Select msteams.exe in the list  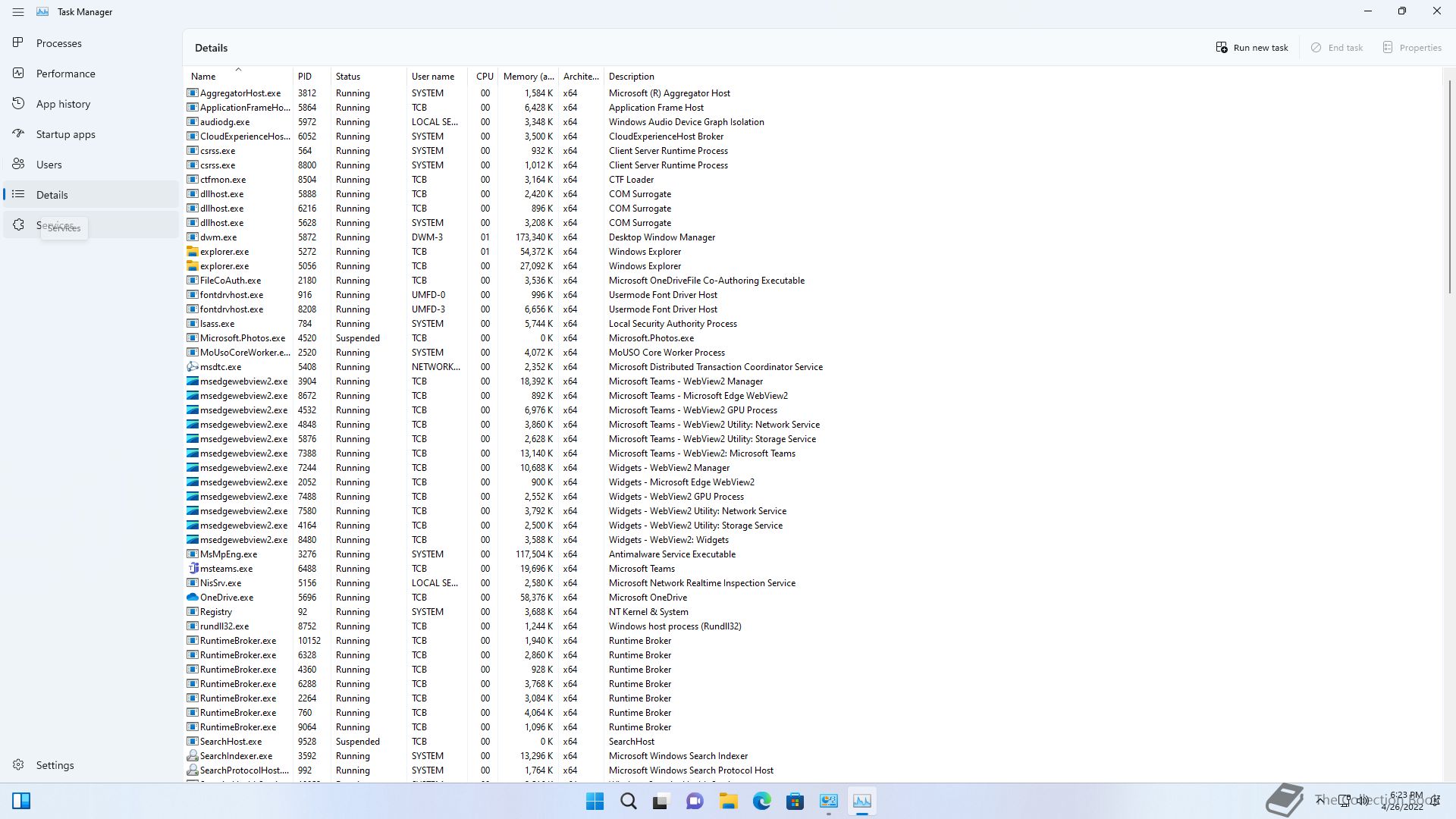[226, 569]
